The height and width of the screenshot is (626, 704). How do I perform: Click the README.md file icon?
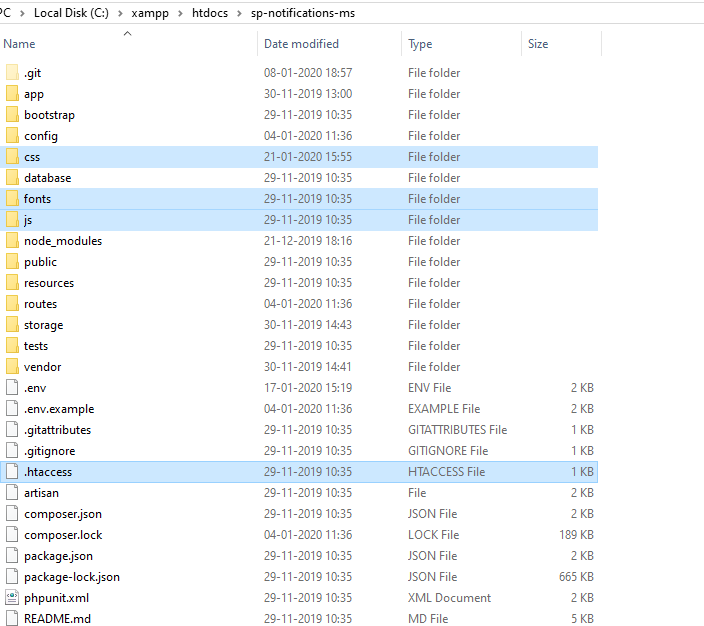pos(12,618)
